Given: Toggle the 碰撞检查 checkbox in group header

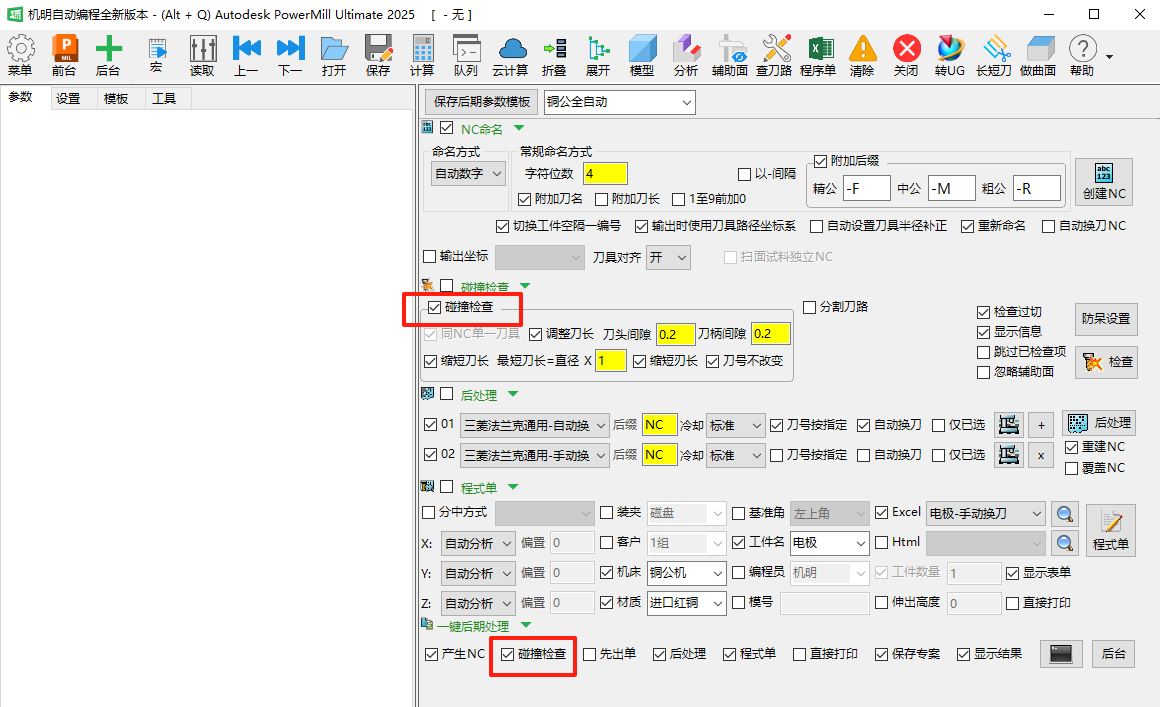Looking at the screenshot, I should click(x=434, y=307).
